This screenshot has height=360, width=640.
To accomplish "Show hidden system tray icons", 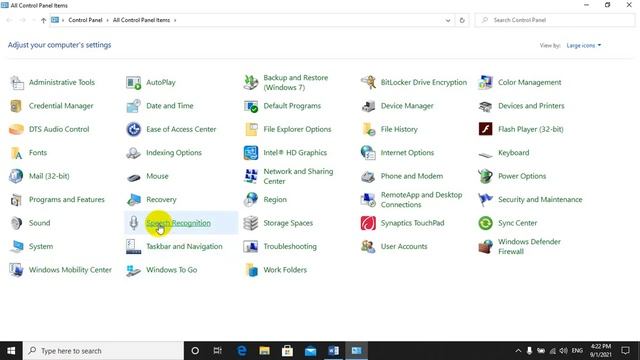I will point(518,351).
